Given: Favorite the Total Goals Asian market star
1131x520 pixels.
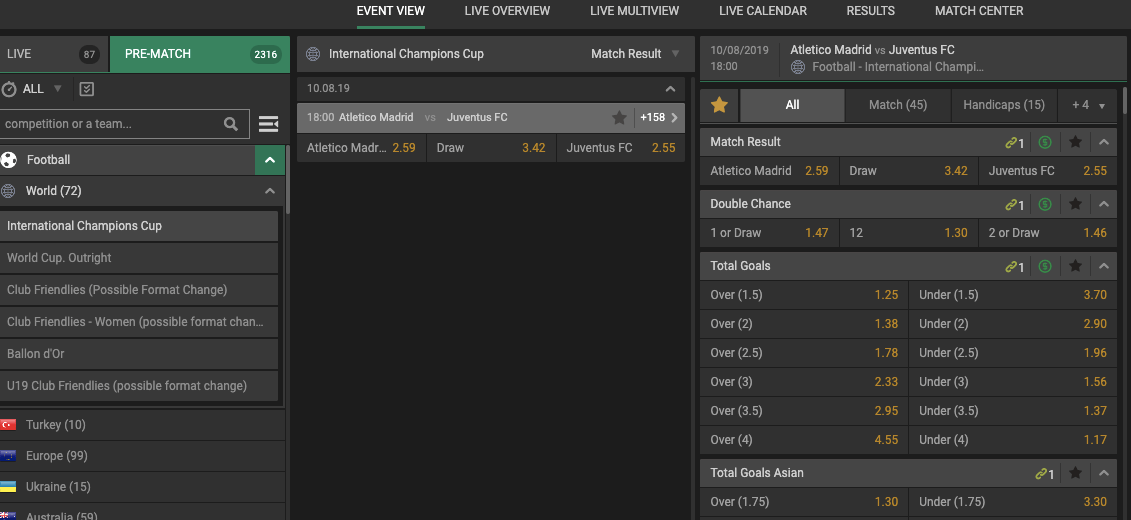Looking at the screenshot, I should click(x=1075, y=473).
